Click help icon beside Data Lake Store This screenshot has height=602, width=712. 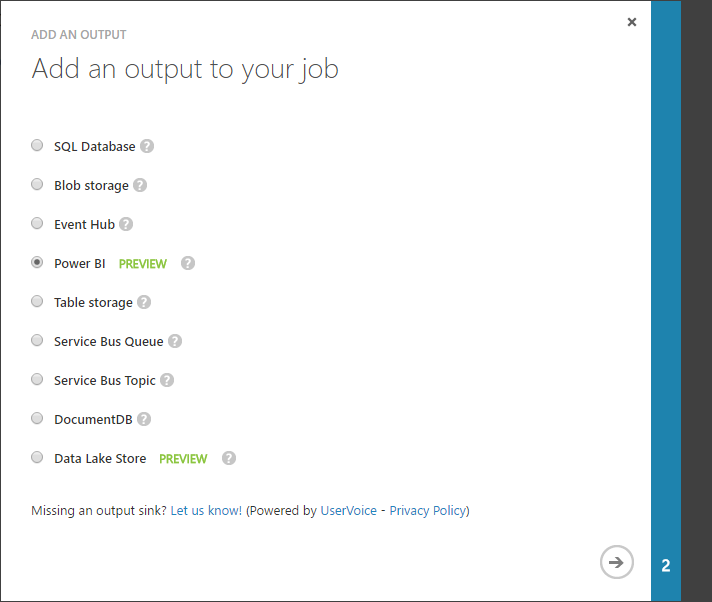click(229, 458)
